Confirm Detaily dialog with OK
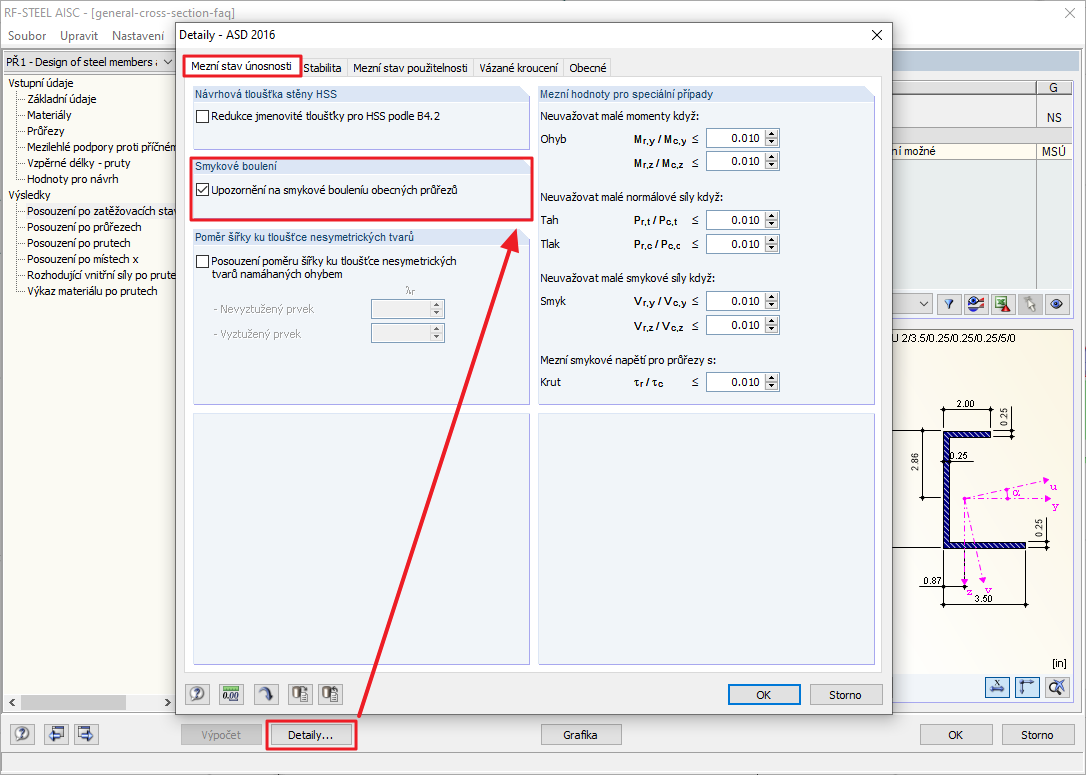The height and width of the screenshot is (775, 1086). (764, 695)
